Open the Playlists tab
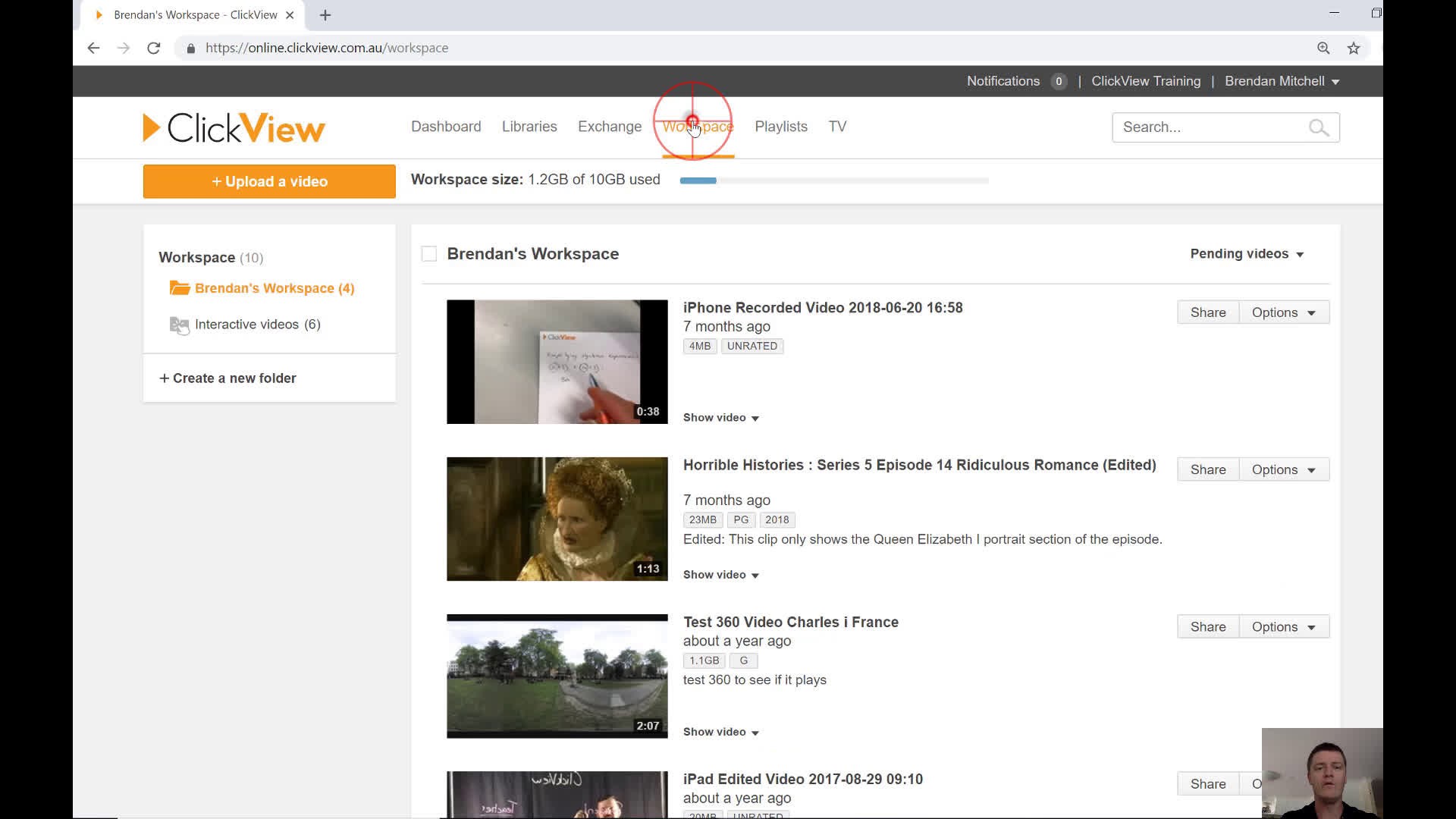The width and height of the screenshot is (1456, 819). click(x=781, y=127)
